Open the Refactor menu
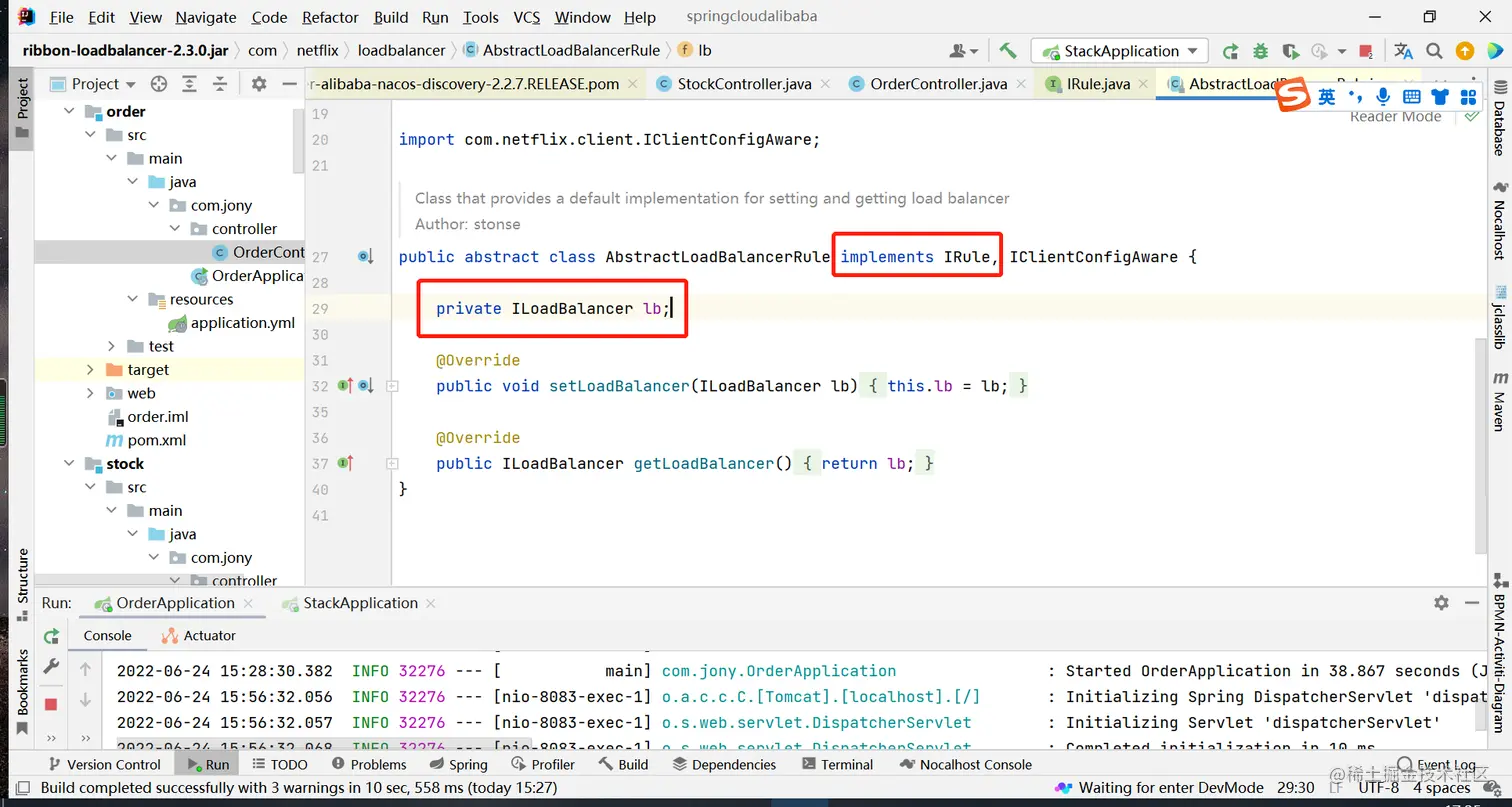This screenshot has width=1512, height=807. [330, 17]
